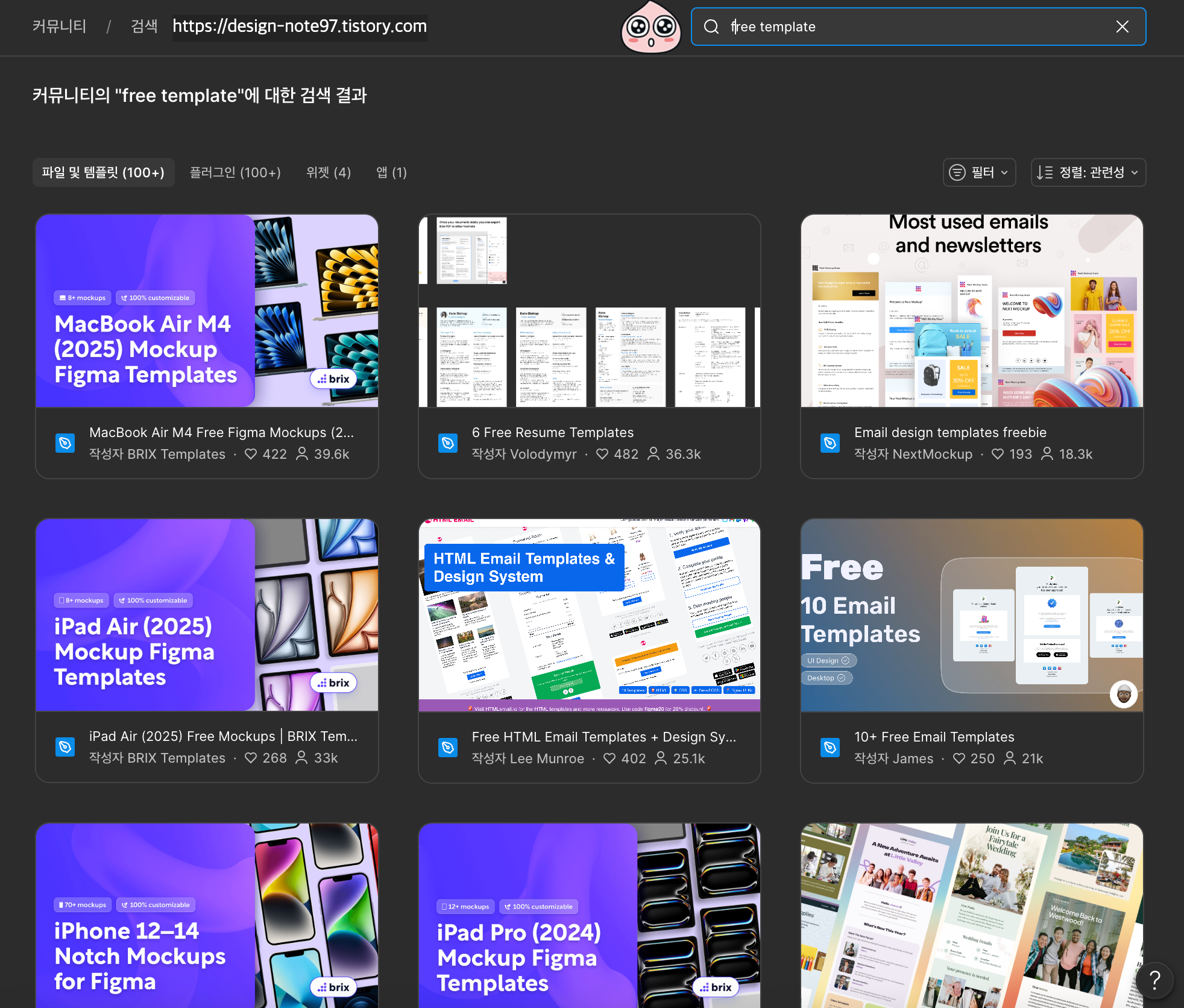Like Free HTML Email Templates via heart
Screen dimensions: 1184x1008
pos(609,758)
